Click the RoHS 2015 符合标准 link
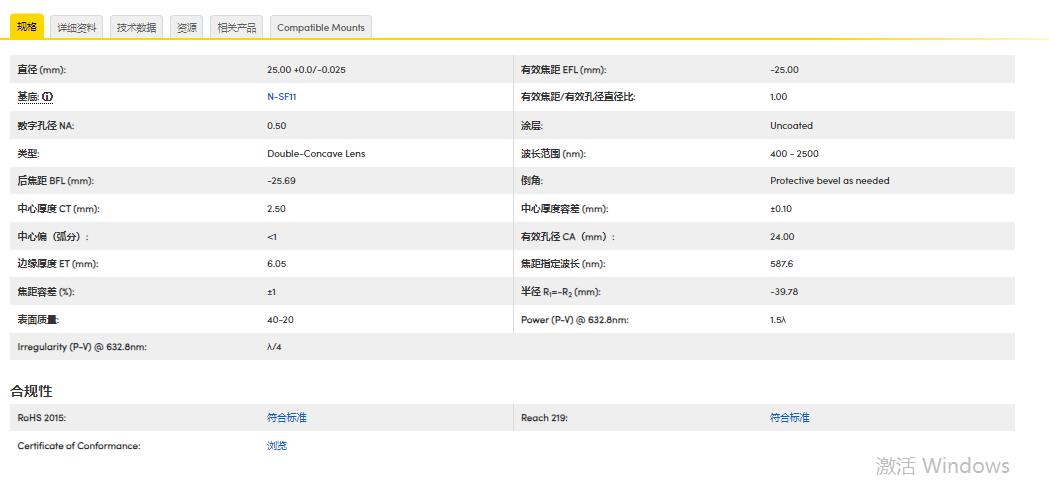The image size is (1049, 482). coord(287,418)
